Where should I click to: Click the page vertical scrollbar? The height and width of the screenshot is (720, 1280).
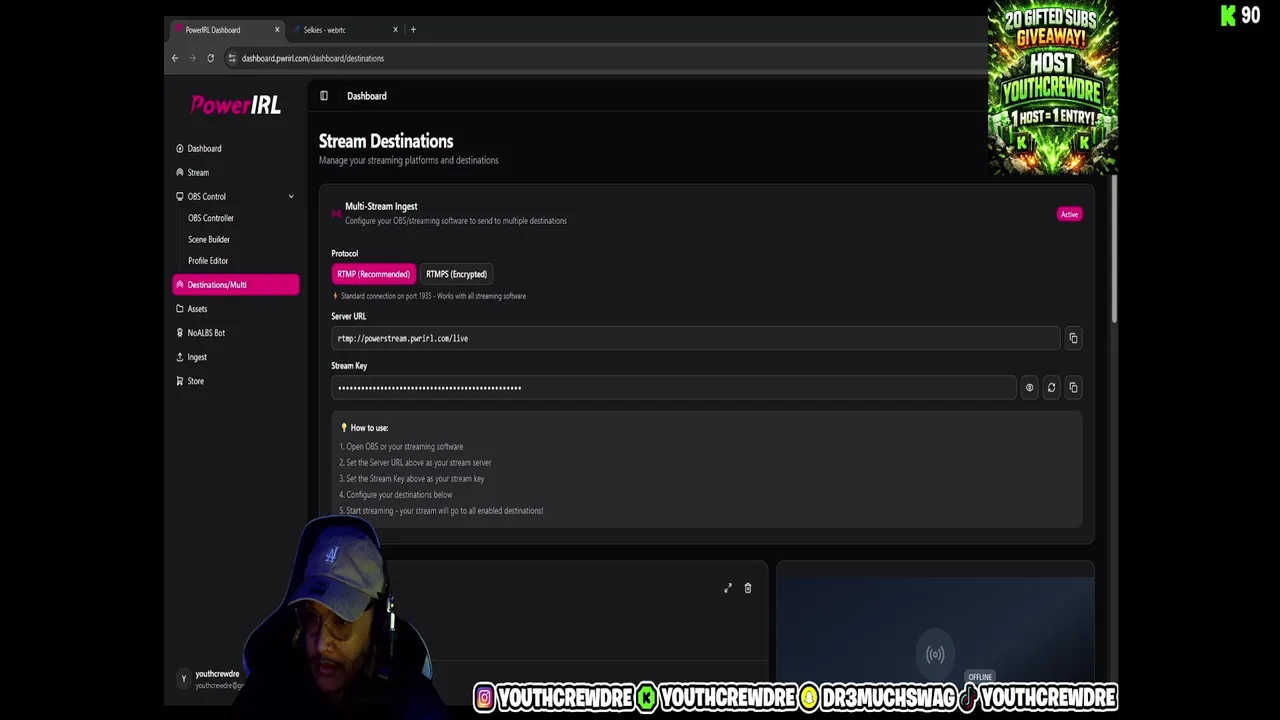coord(1112,250)
